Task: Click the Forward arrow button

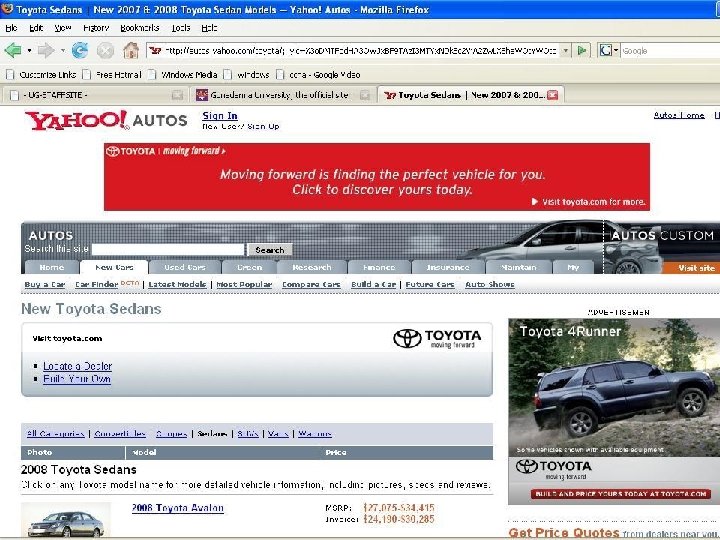Action: (45, 50)
